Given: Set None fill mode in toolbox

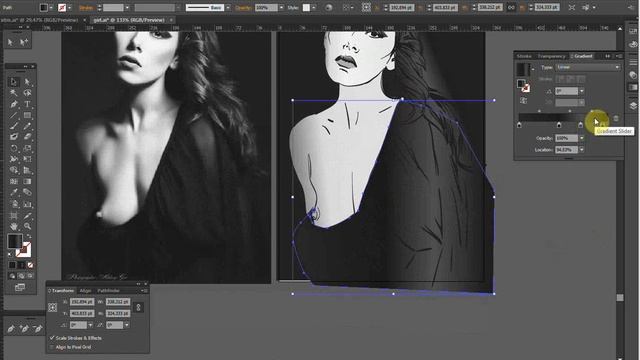Looking at the screenshot, I should 31,265.
